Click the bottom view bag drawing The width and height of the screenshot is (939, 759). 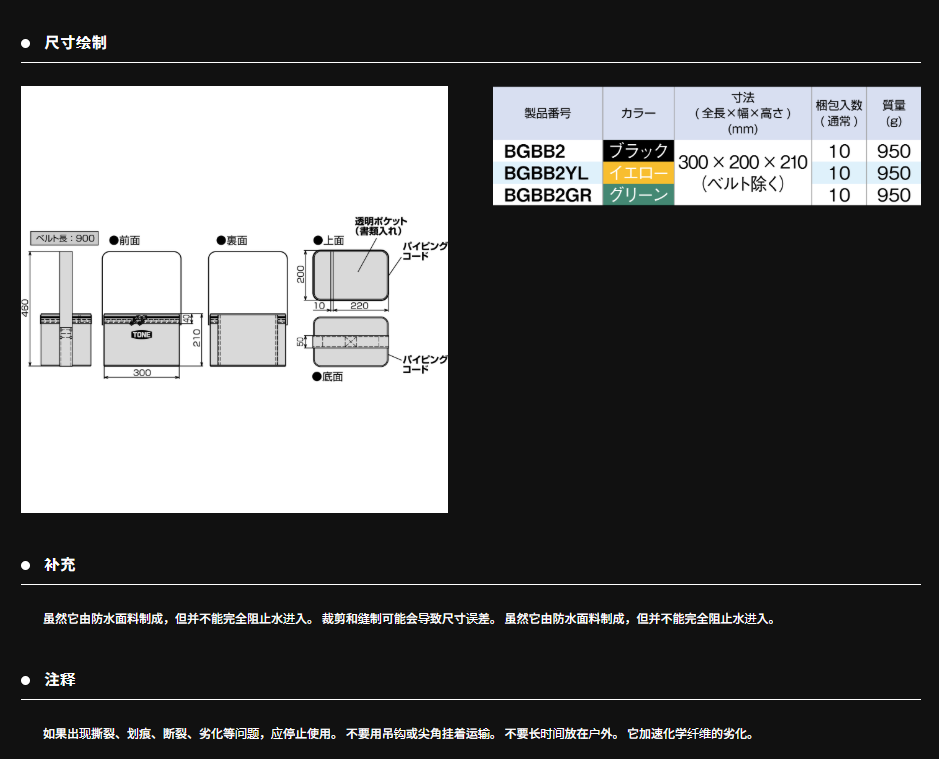351,342
